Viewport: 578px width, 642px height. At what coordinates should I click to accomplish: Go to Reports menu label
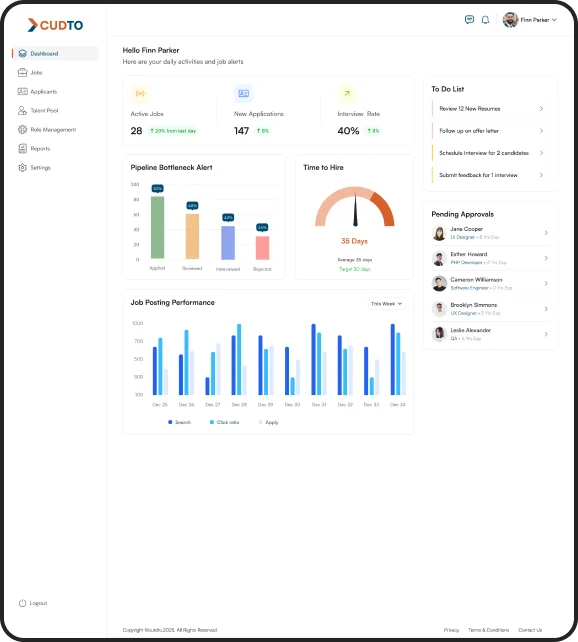40,149
